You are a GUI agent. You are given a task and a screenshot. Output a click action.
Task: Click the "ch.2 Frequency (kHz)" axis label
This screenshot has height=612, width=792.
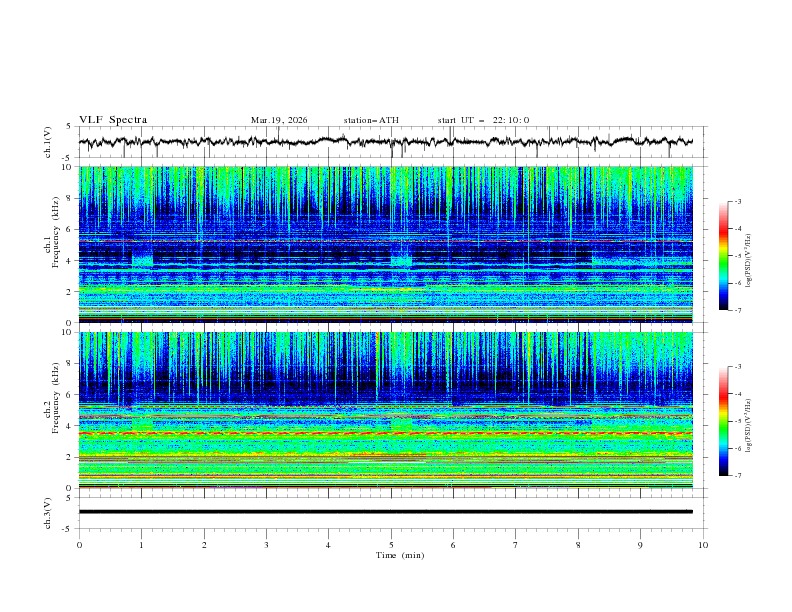point(51,397)
